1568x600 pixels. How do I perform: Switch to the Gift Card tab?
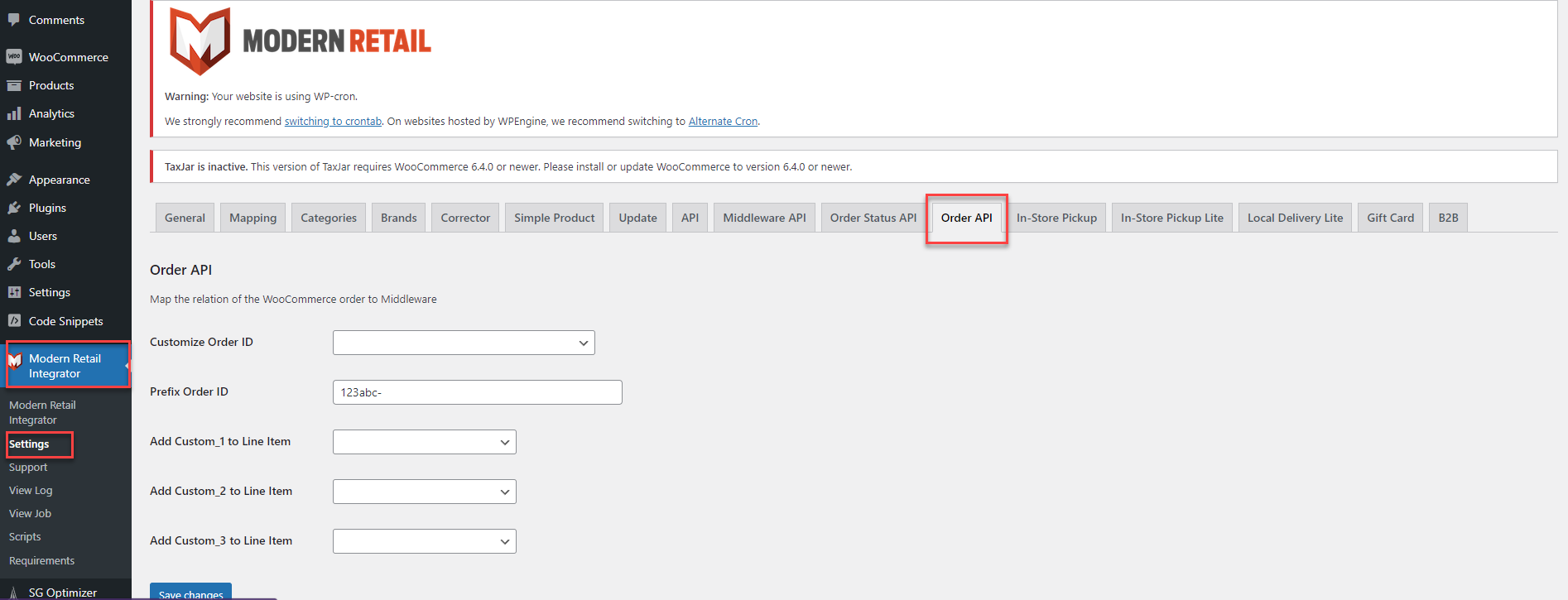[1391, 218]
